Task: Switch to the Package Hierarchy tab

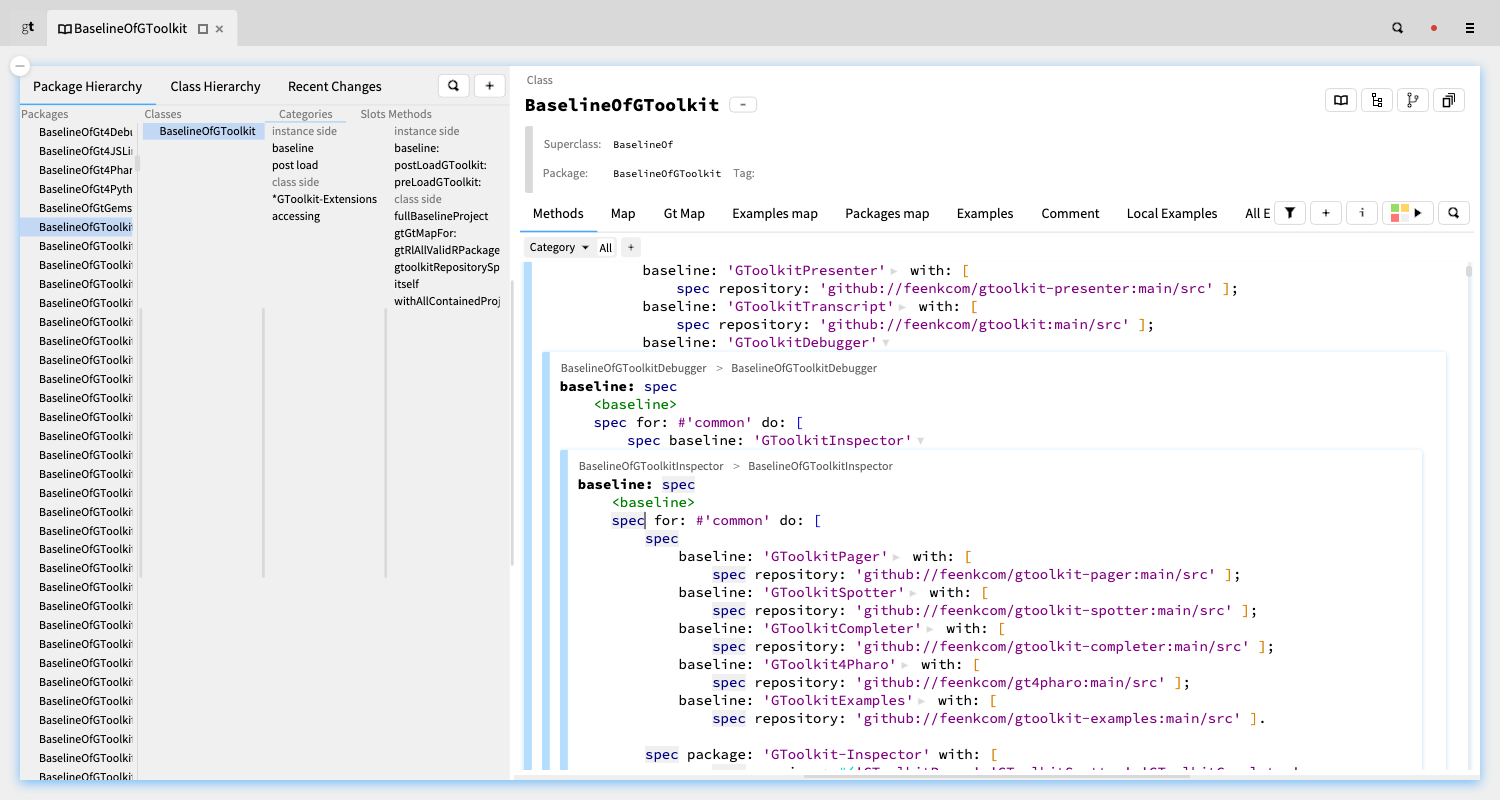Action: click(88, 86)
